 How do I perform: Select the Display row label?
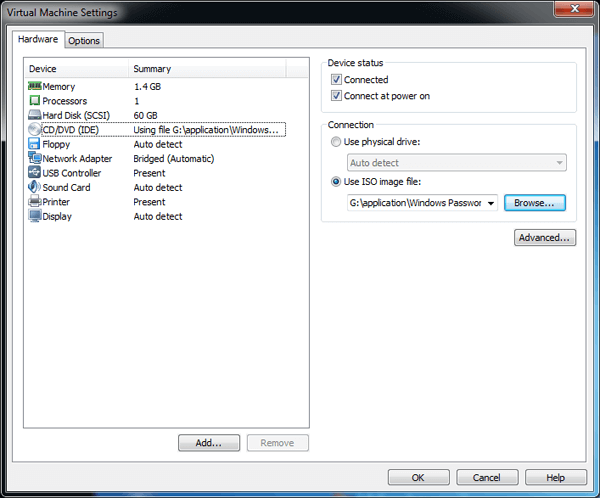57,217
